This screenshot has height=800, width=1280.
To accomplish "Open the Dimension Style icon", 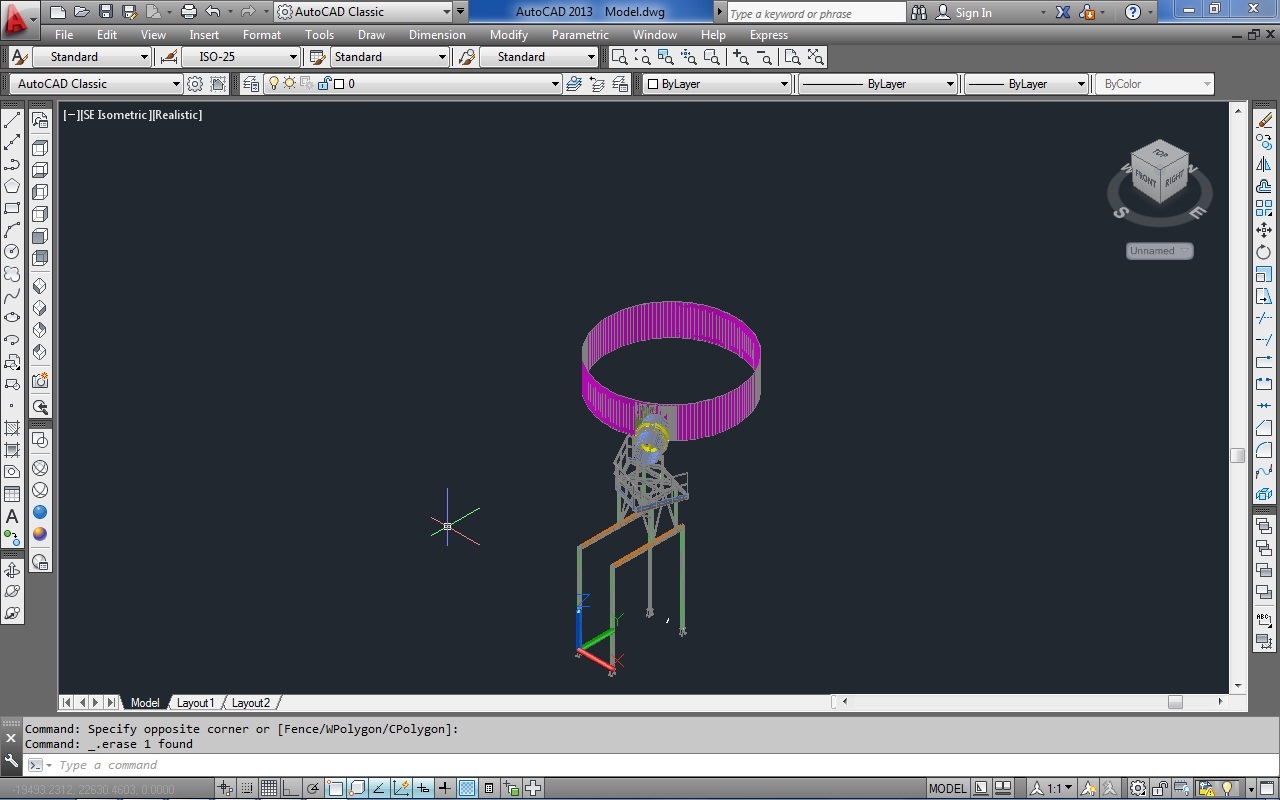I will pos(168,57).
